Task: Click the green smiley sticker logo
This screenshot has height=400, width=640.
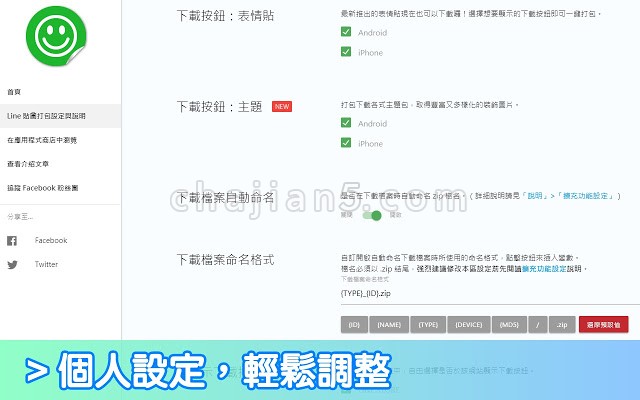Action: (56, 36)
